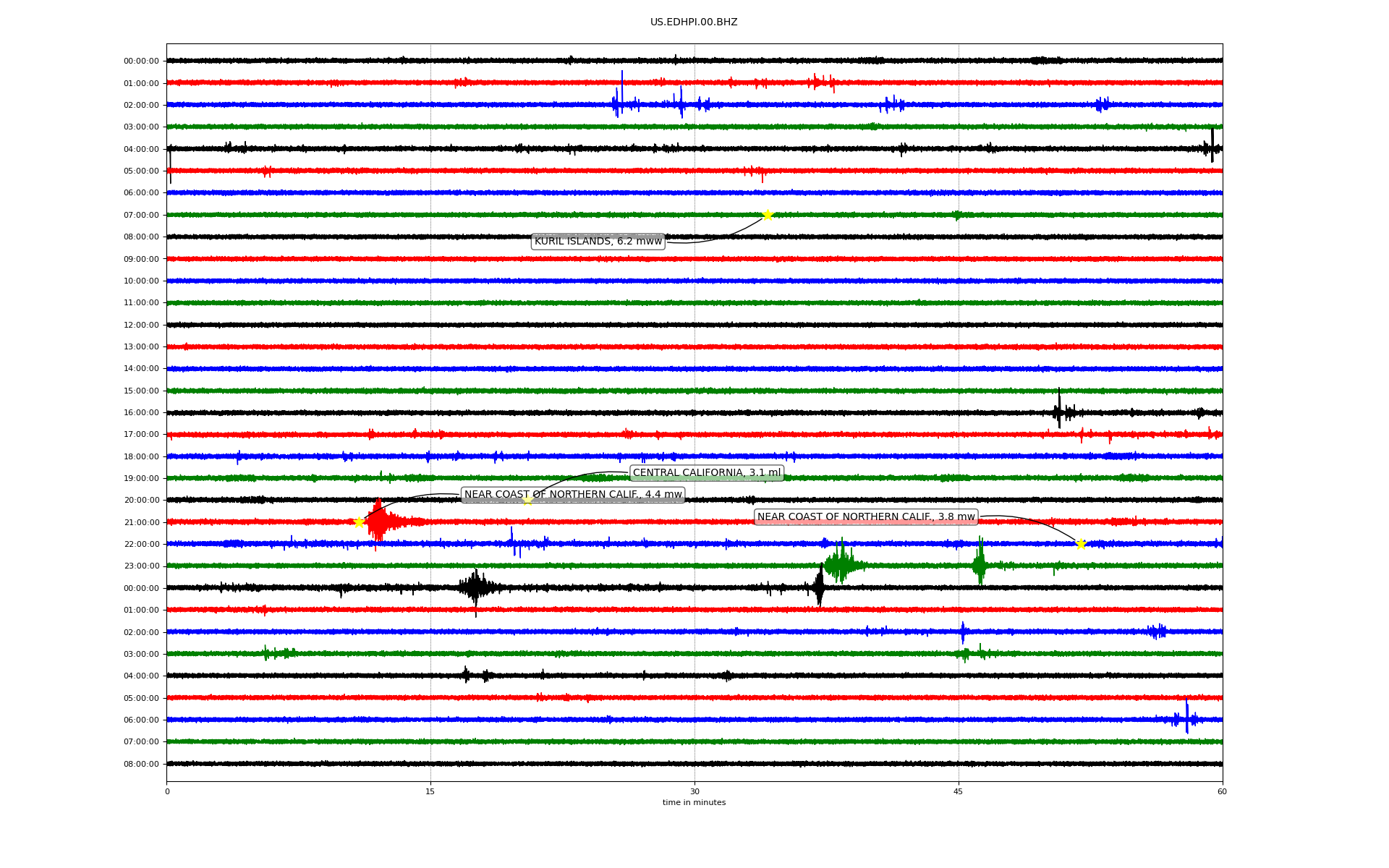Click the KURIL ISLANDS 6.2 mww label
1389x868 pixels.
[x=598, y=242]
